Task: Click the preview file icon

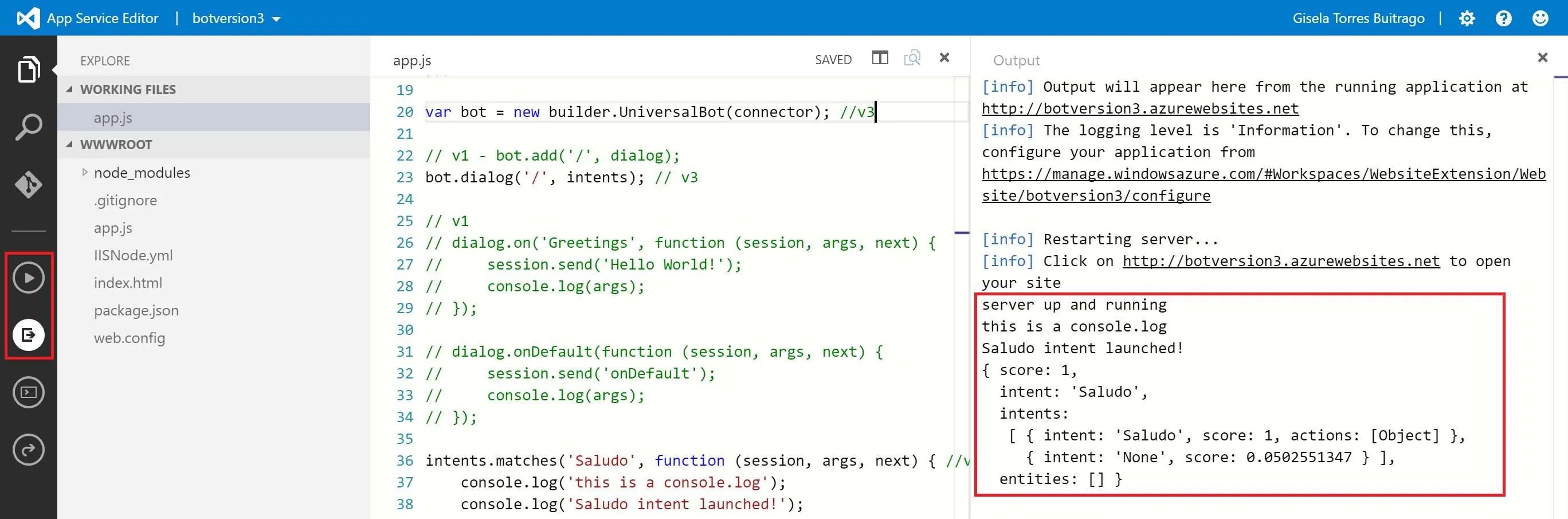Action: tap(912, 58)
